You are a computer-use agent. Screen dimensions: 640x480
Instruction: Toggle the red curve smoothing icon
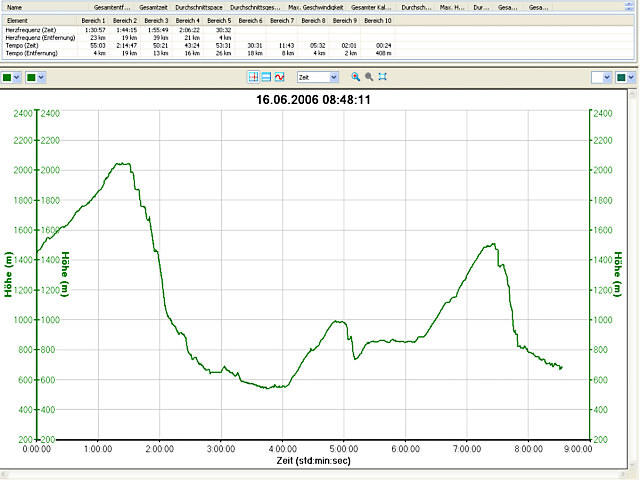click(x=279, y=77)
